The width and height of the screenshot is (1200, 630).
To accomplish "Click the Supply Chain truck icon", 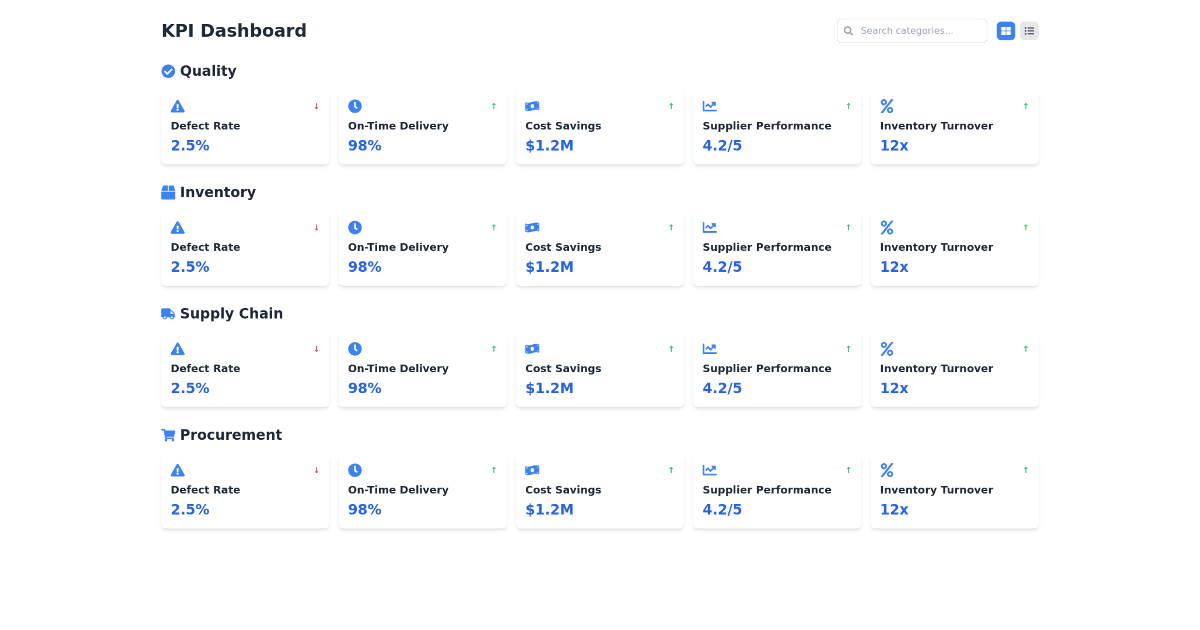I will click(x=168, y=313).
